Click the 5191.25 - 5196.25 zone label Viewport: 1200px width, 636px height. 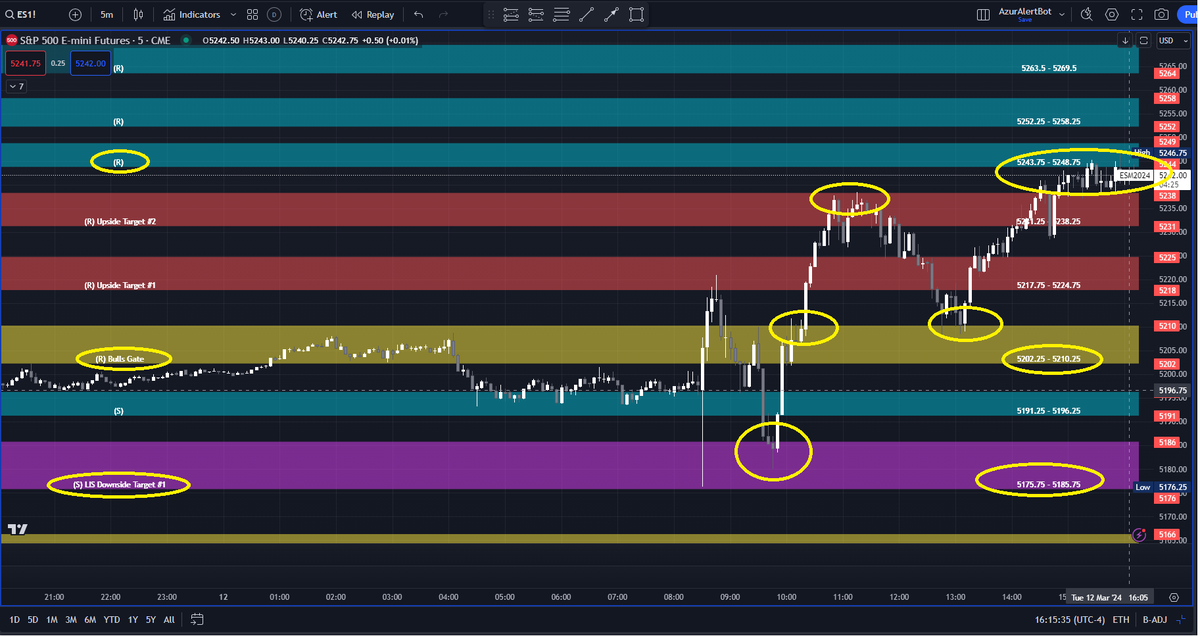click(1049, 410)
